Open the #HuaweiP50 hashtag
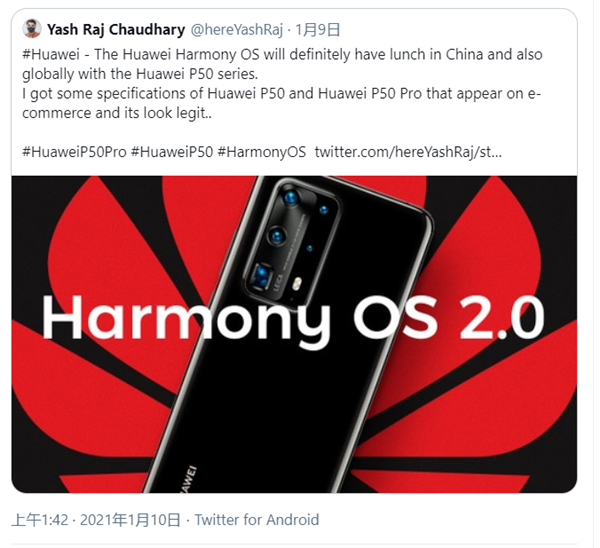Image resolution: width=600 pixels, height=548 pixels. pyautogui.click(x=171, y=152)
